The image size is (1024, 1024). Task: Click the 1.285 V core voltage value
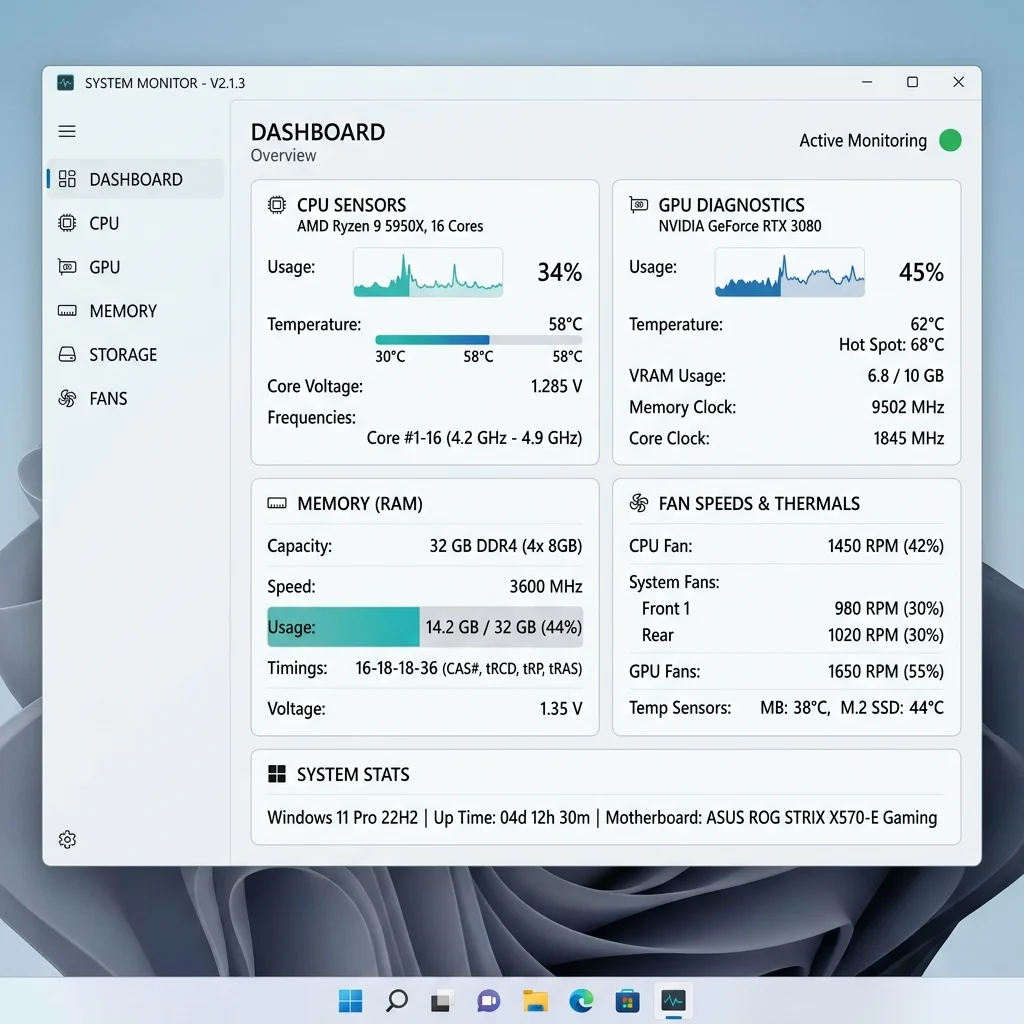(556, 386)
